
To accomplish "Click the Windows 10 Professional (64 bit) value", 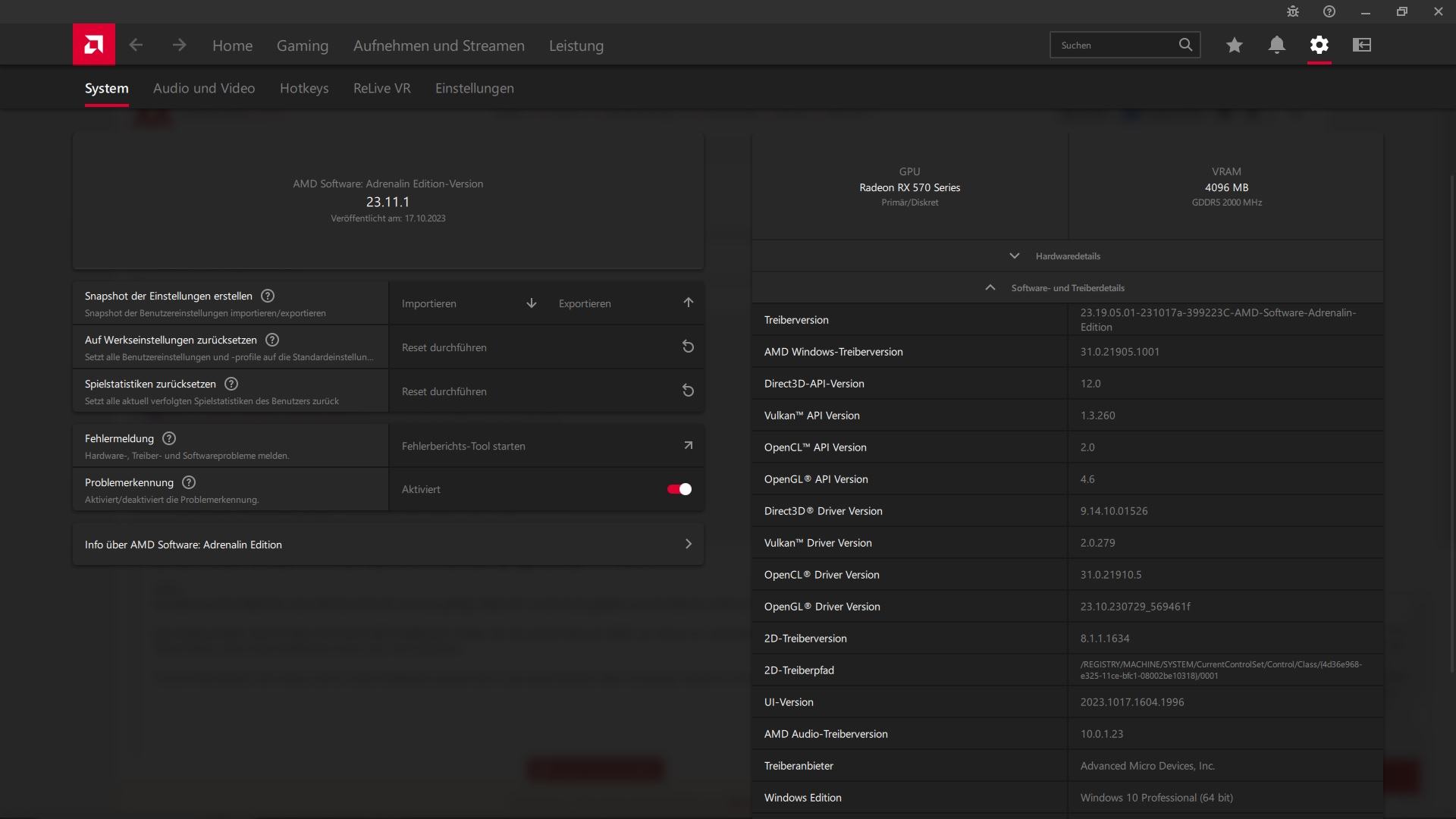I will click(x=1156, y=798).
